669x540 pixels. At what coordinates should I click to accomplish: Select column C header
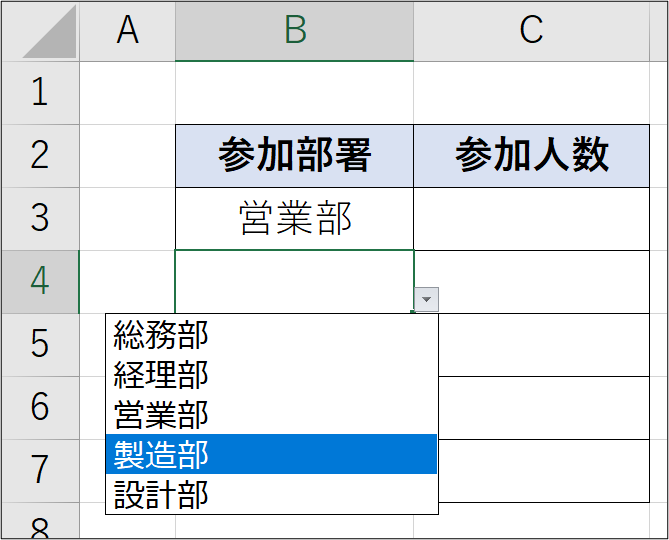click(532, 31)
